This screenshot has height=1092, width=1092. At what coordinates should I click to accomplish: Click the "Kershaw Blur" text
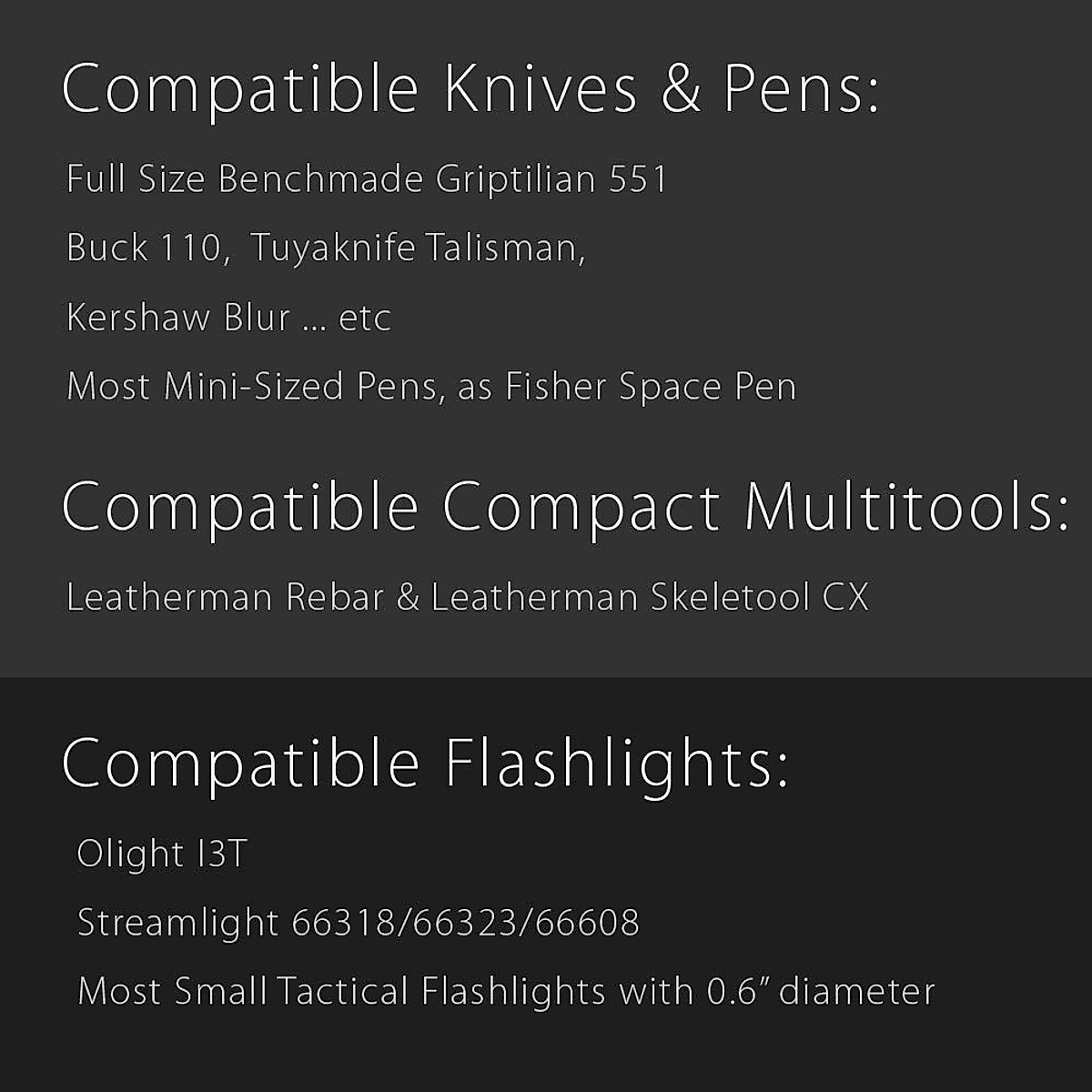[x=178, y=318]
